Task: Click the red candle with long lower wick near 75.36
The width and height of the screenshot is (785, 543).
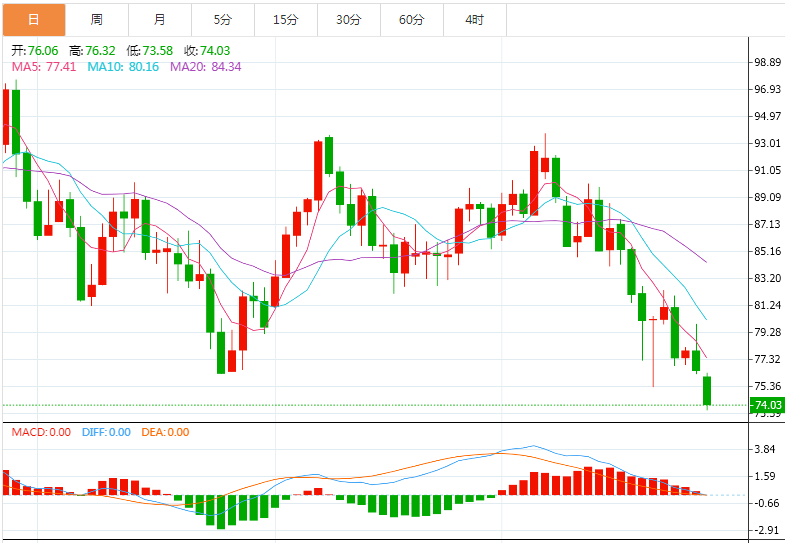Action: click(x=653, y=352)
